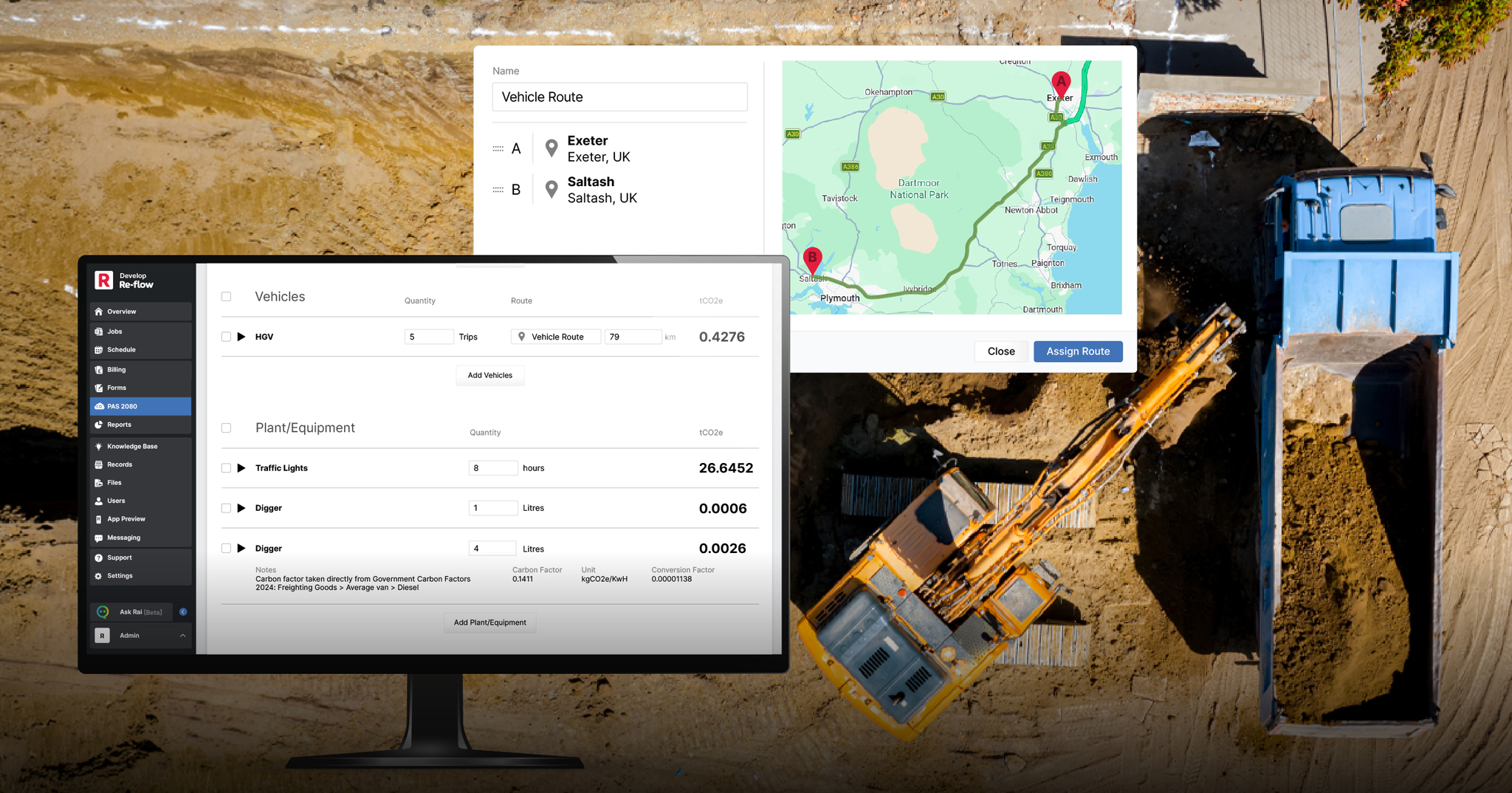Expand the Digger row showing 0.0006
This screenshot has width=1512, height=793.
point(241,508)
